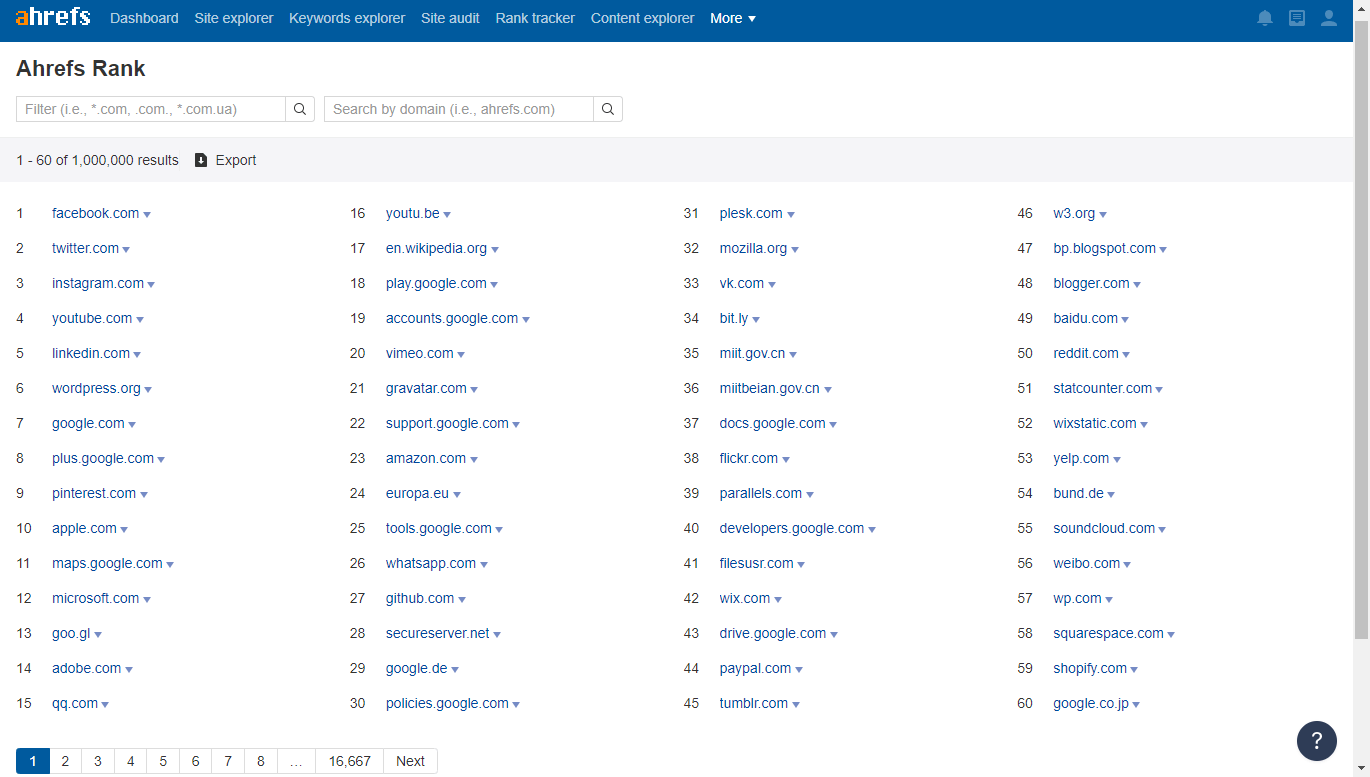Open the wix.com link
1370x777 pixels.
[745, 598]
